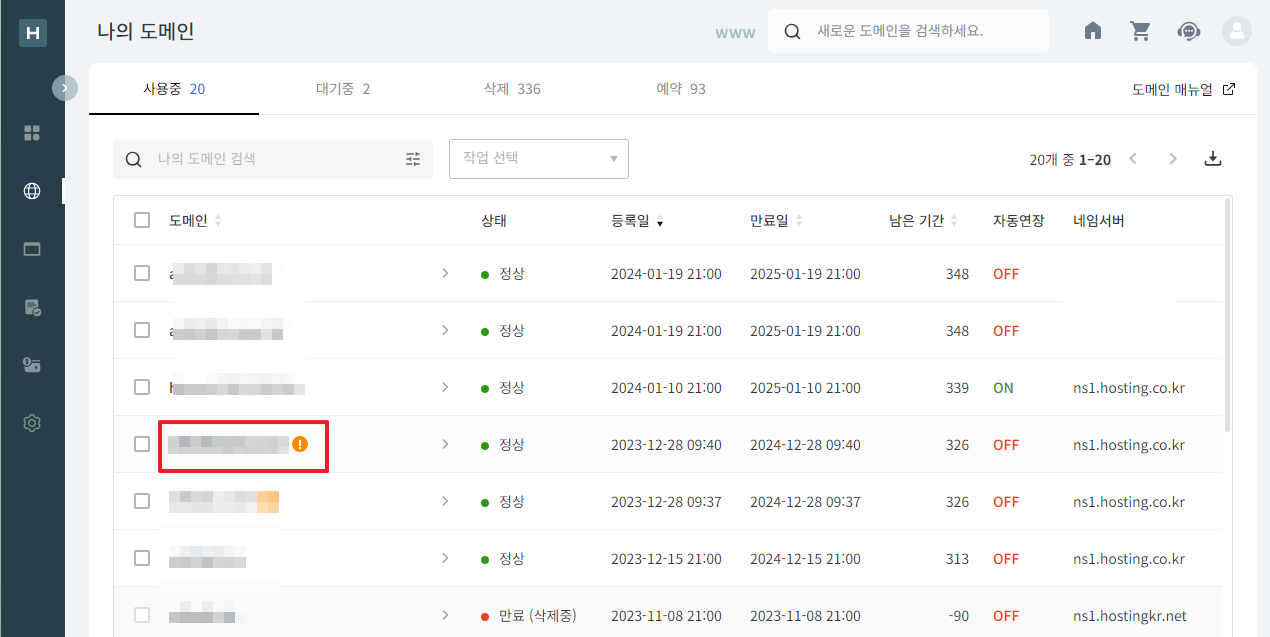The width and height of the screenshot is (1270, 637).
Task: Expand the sidebar with the arrow button
Action: tap(64, 88)
